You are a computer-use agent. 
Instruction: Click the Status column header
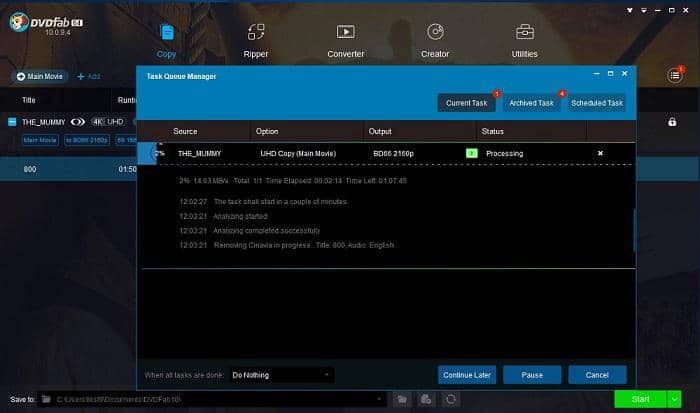click(492, 131)
